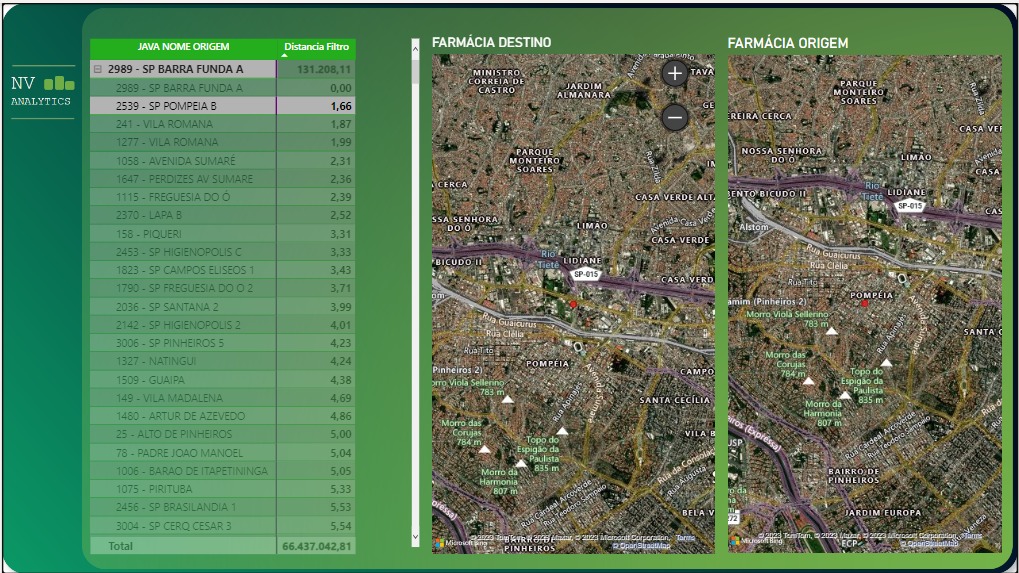
Task: Select row 2036 - SP SANTANA 2
Action: tap(223, 307)
